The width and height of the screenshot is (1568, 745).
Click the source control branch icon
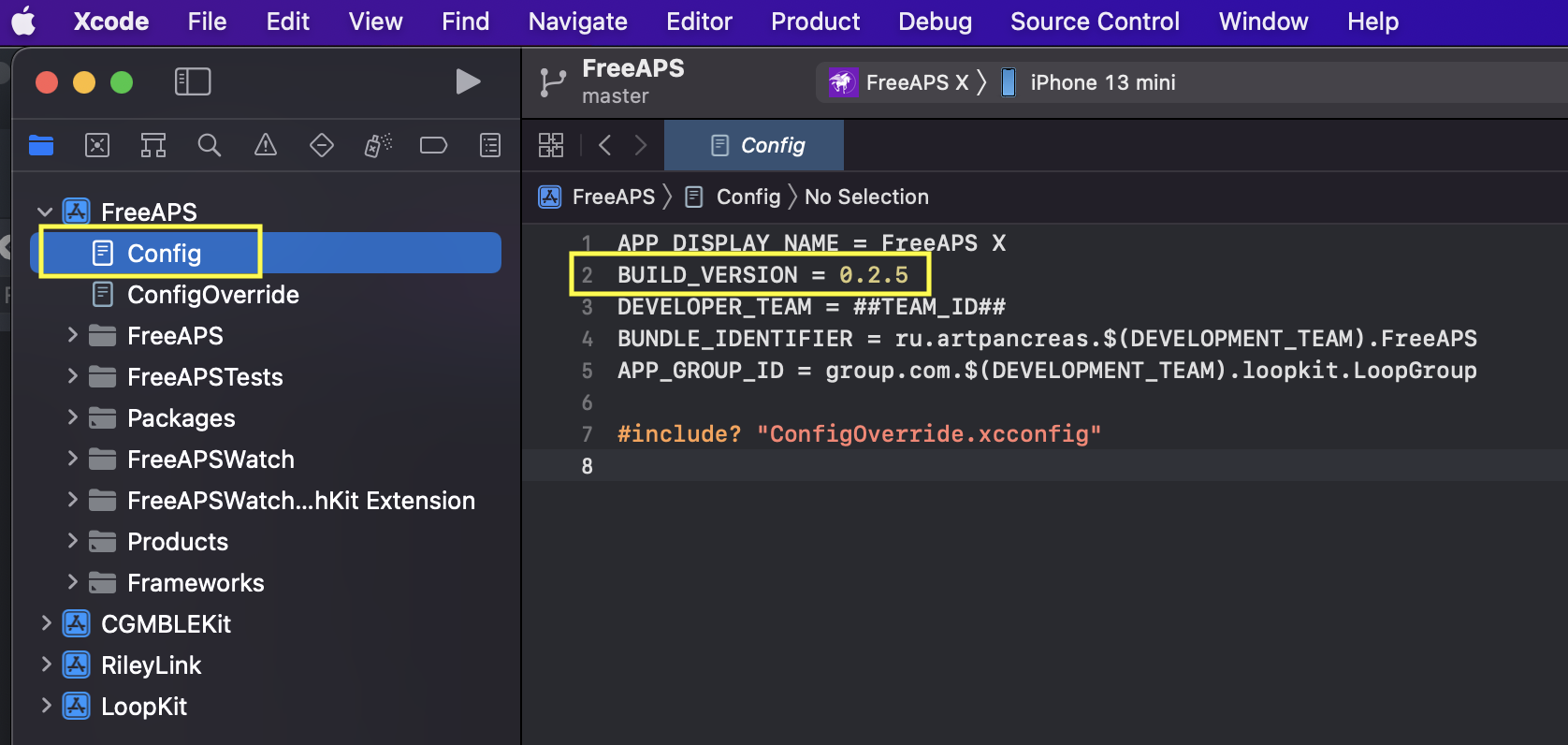[553, 82]
